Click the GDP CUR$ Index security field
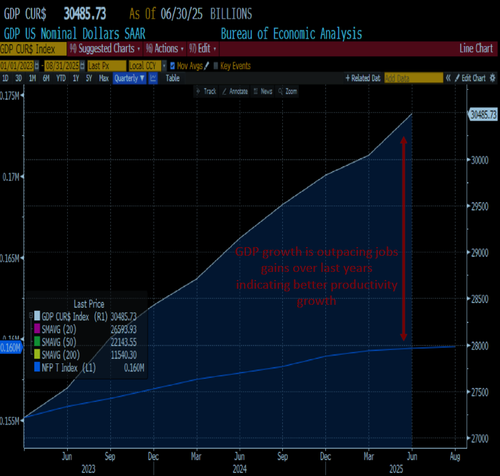The width and height of the screenshot is (500, 476). 33,49
